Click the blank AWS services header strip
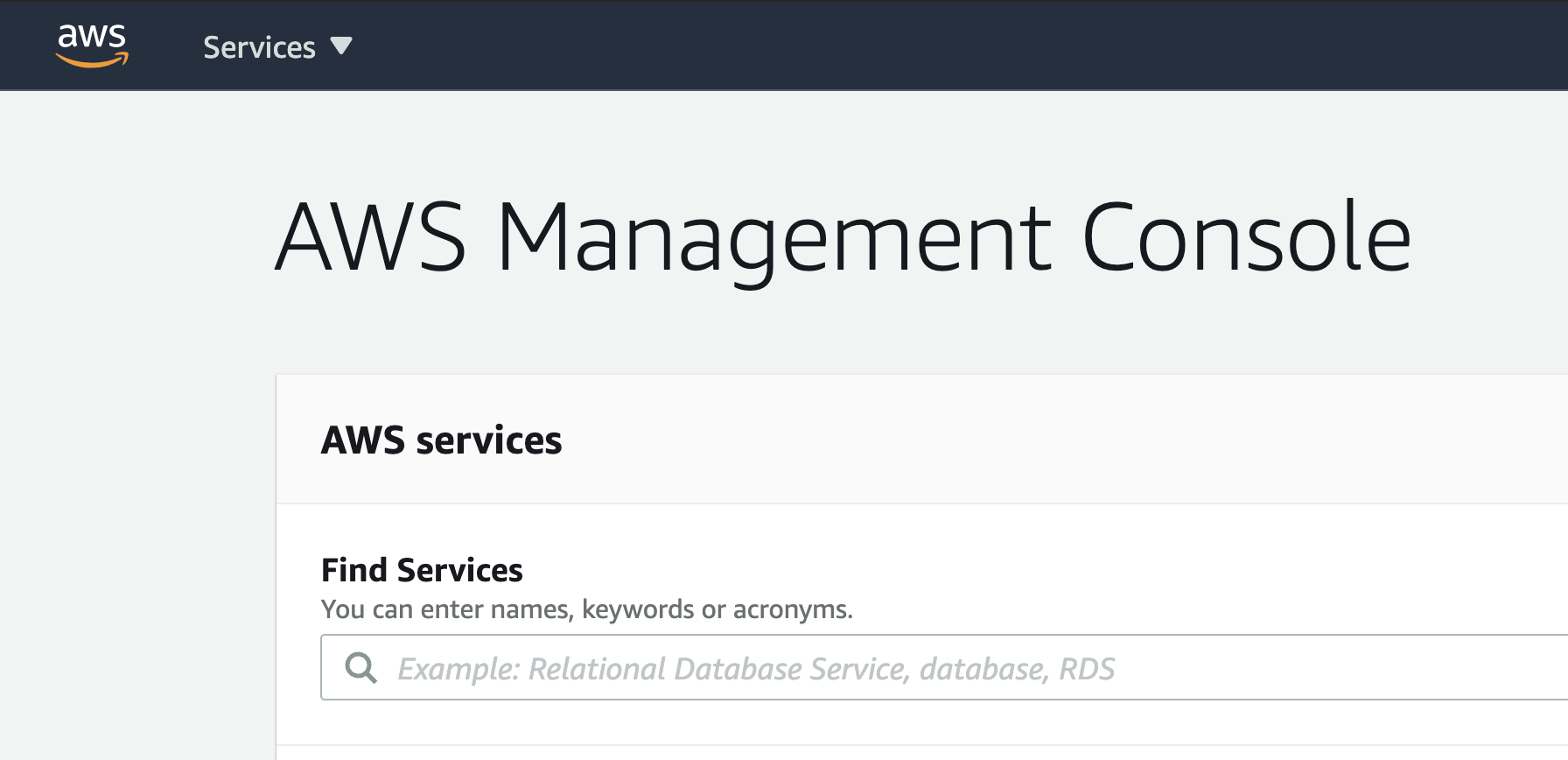The width and height of the screenshot is (1568, 760). tap(1050, 440)
